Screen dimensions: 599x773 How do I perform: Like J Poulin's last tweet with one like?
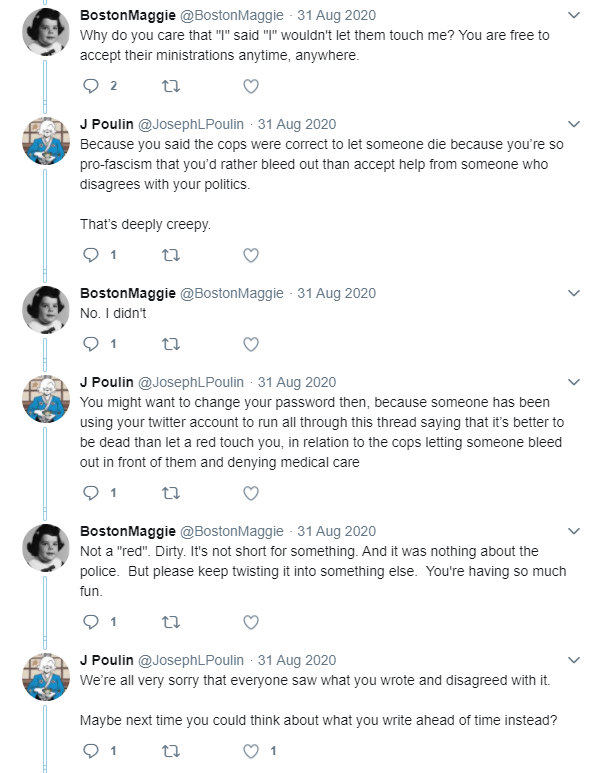pyautogui.click(x=251, y=751)
